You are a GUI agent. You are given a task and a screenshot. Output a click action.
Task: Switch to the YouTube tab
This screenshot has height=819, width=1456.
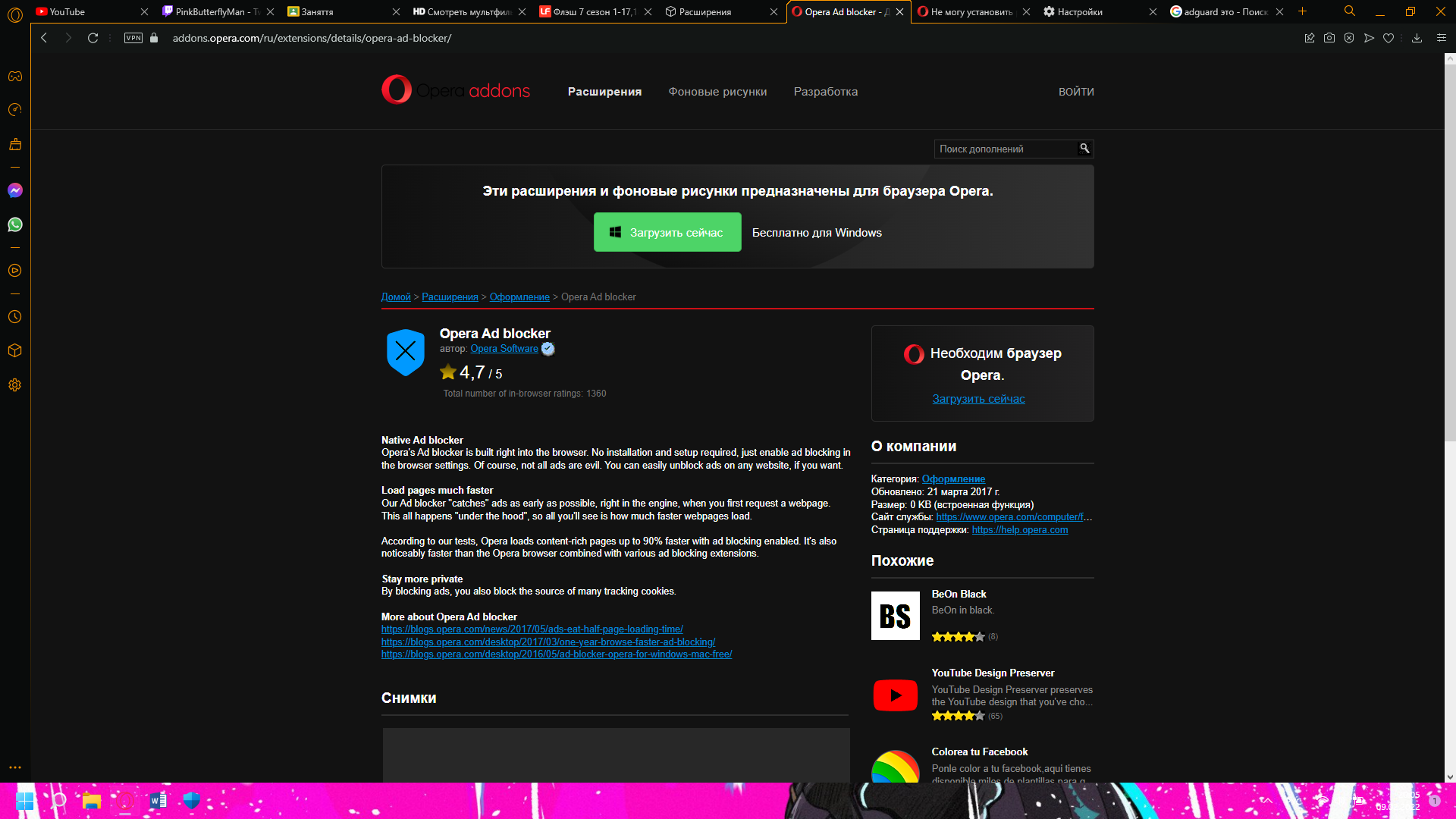click(x=83, y=11)
